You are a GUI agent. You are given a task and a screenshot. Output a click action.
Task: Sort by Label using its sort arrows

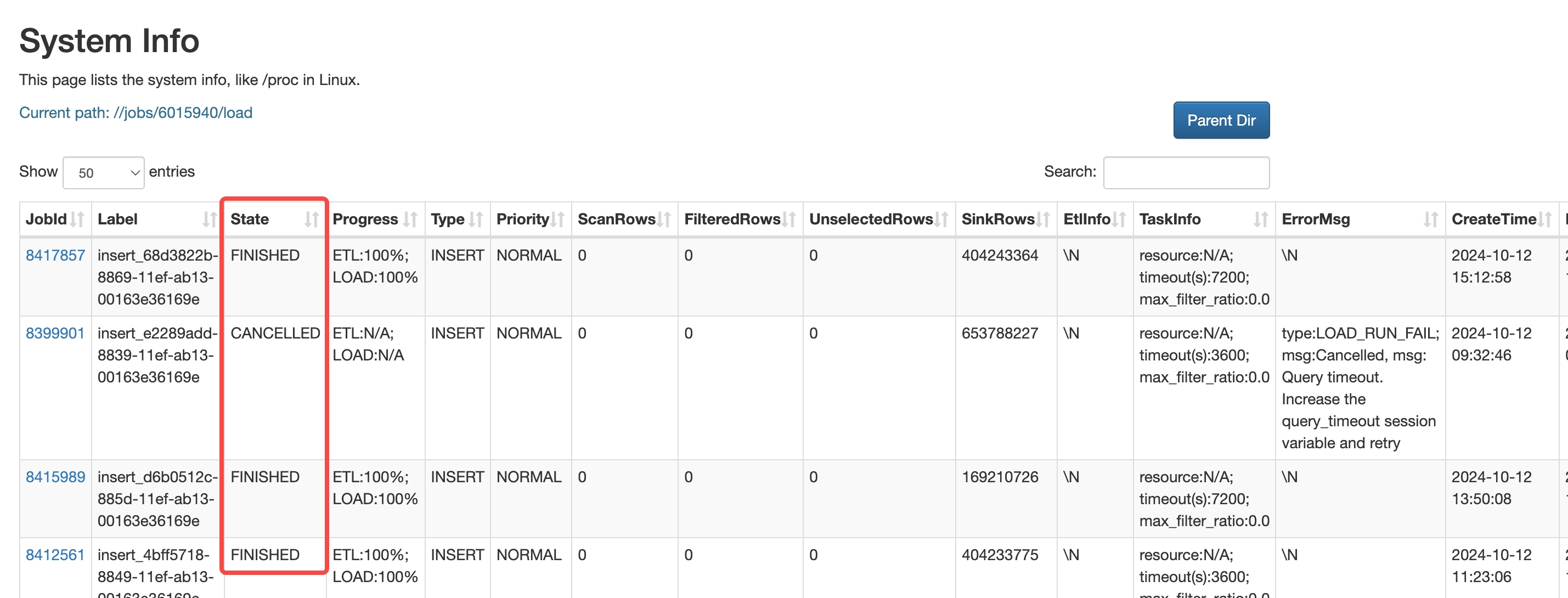[x=210, y=219]
